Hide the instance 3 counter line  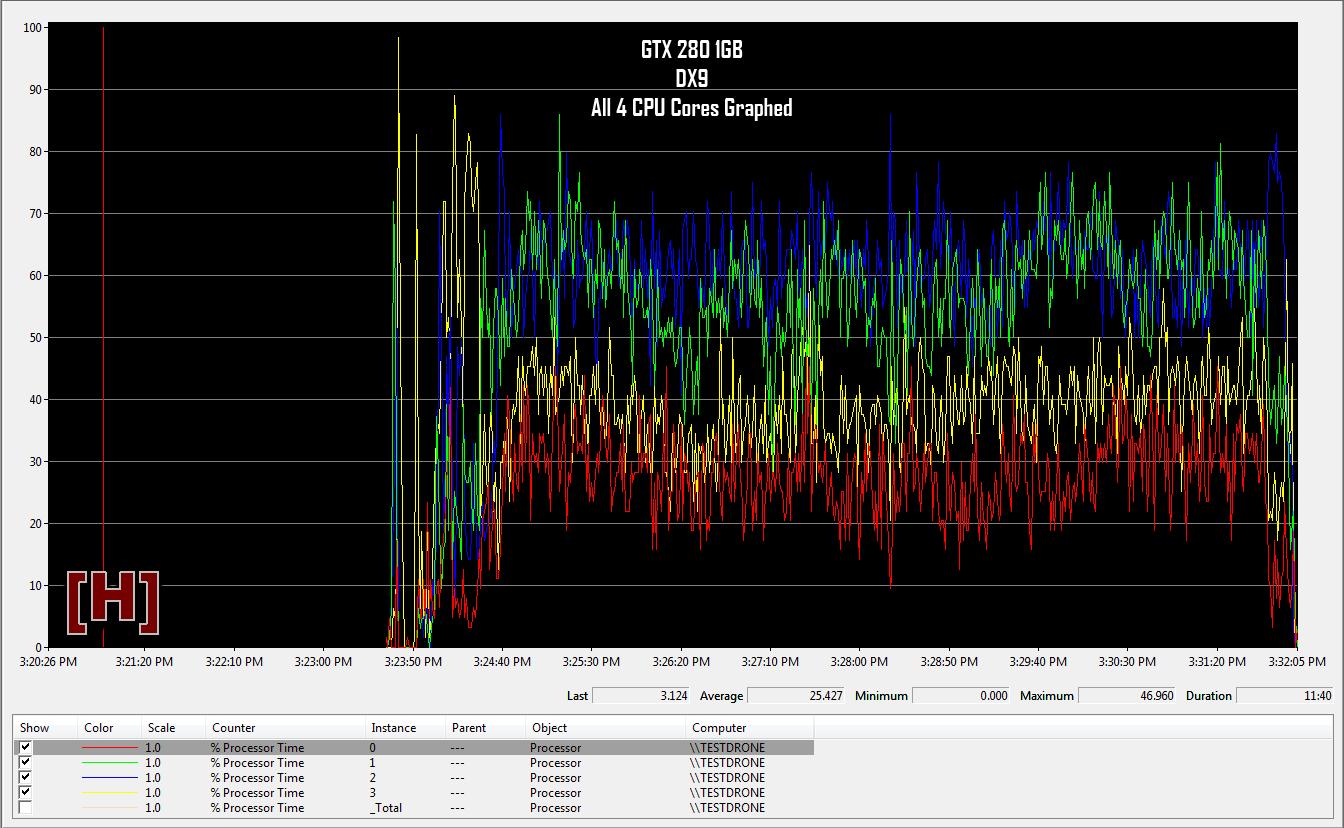click(25, 792)
